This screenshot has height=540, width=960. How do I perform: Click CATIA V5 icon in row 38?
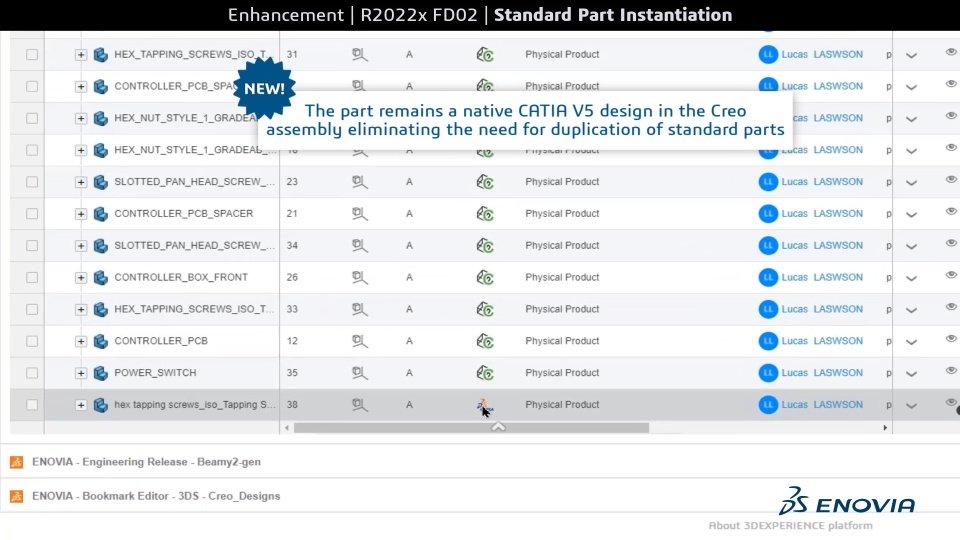tap(484, 405)
